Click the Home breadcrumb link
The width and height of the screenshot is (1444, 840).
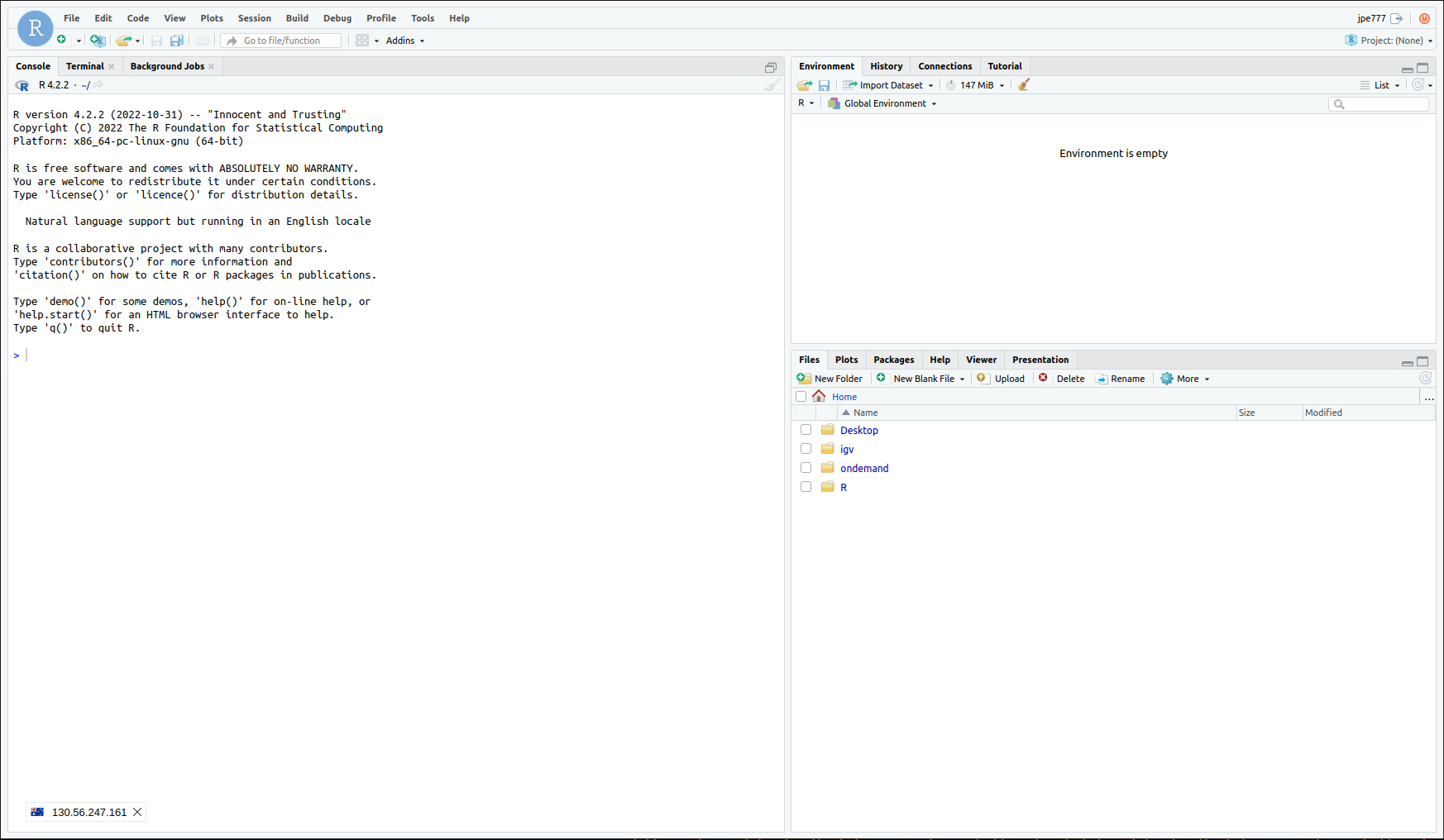tap(844, 397)
